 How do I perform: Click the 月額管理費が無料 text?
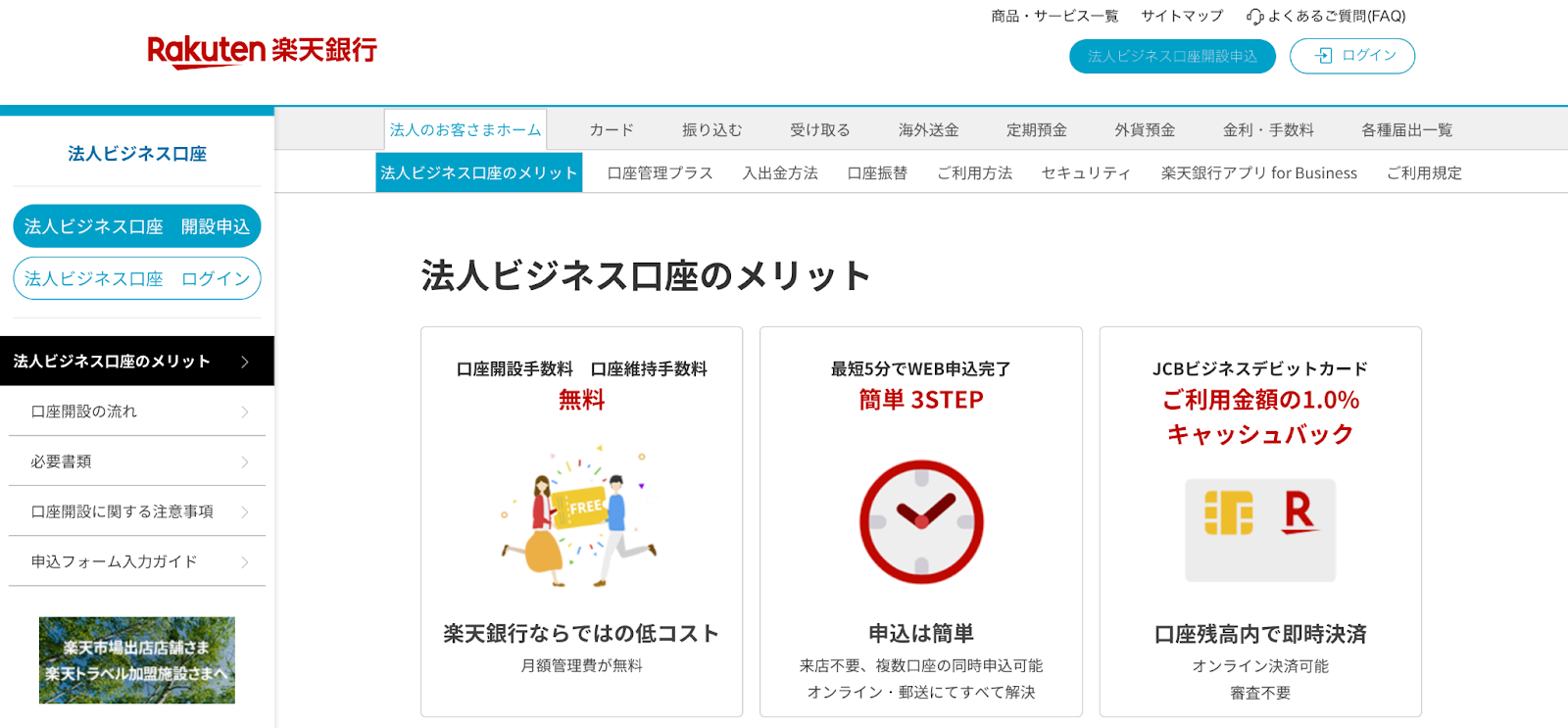(x=581, y=665)
